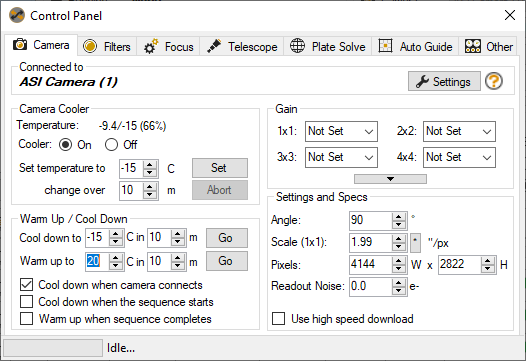Increase the Set temperature stepper
Screen dimensions: 526x361
coord(150,164)
